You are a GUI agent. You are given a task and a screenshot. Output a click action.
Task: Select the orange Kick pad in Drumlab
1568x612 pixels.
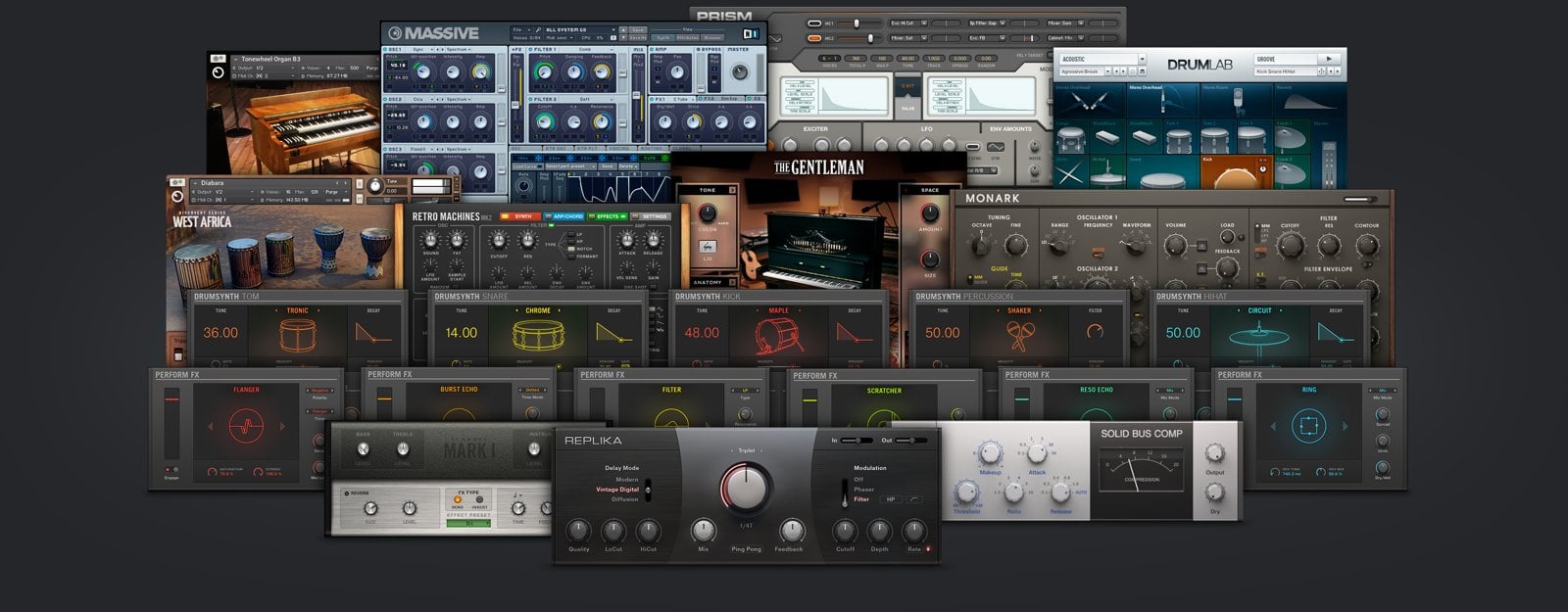pos(1235,172)
